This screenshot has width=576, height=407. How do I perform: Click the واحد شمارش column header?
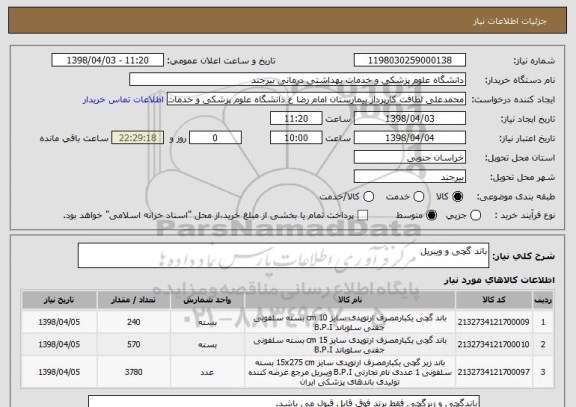pyautogui.click(x=207, y=300)
